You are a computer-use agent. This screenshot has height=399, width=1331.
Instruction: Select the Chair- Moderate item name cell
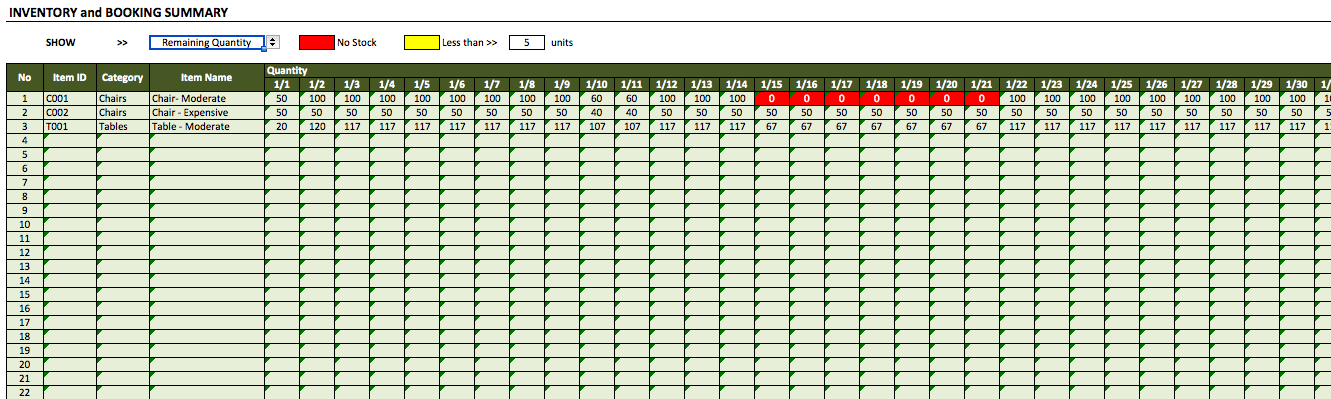pyautogui.click(x=207, y=99)
